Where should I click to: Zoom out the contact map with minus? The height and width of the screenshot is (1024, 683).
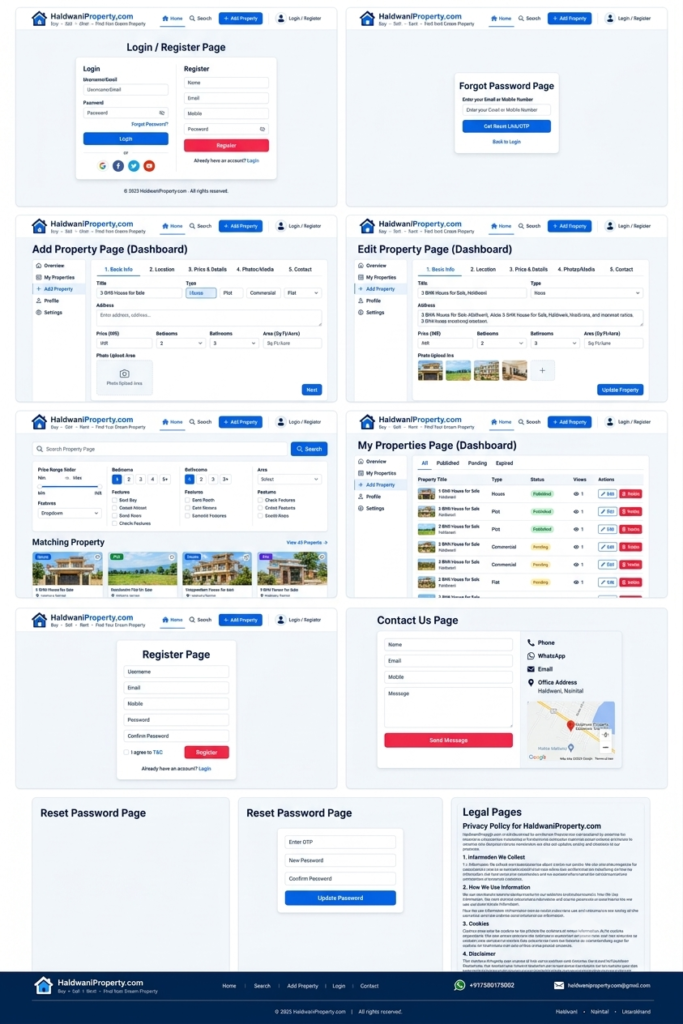[x=605, y=747]
